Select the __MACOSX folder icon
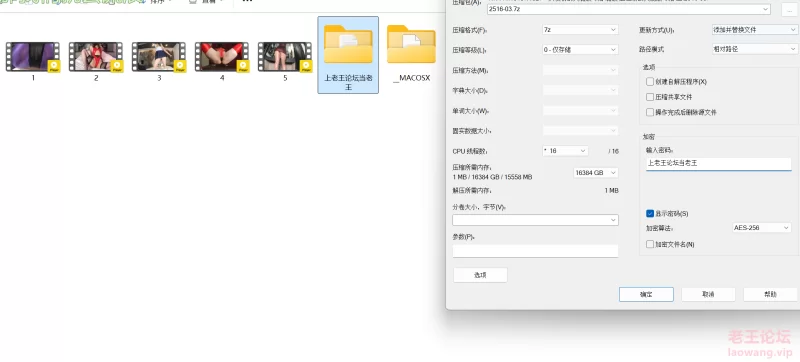The height and width of the screenshot is (362, 800). pyautogui.click(x=411, y=44)
